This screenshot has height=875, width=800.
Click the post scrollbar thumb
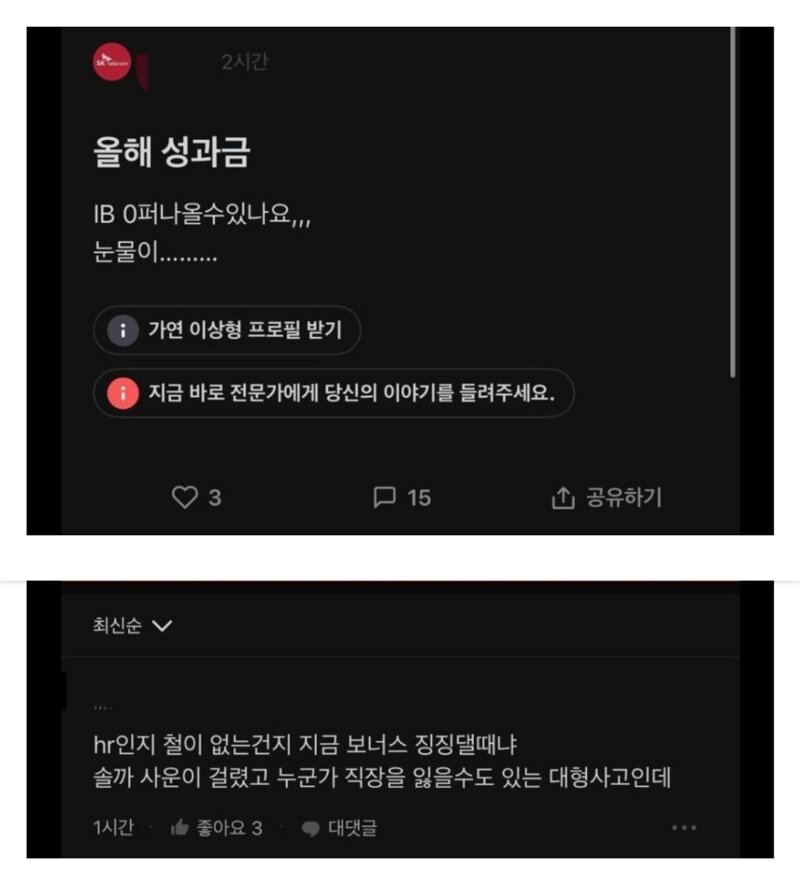pyautogui.click(x=732, y=202)
